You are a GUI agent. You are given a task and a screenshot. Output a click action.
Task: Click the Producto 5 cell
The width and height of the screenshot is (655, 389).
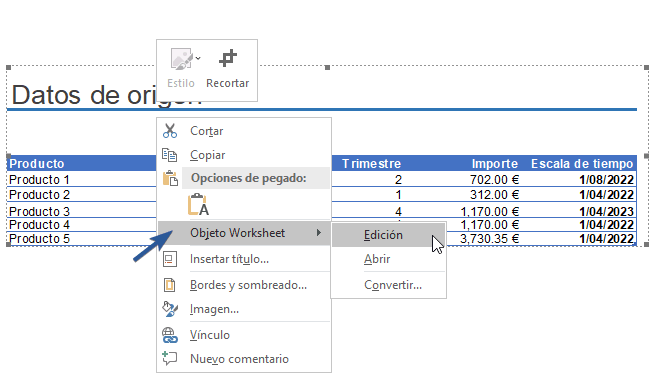[39, 239]
